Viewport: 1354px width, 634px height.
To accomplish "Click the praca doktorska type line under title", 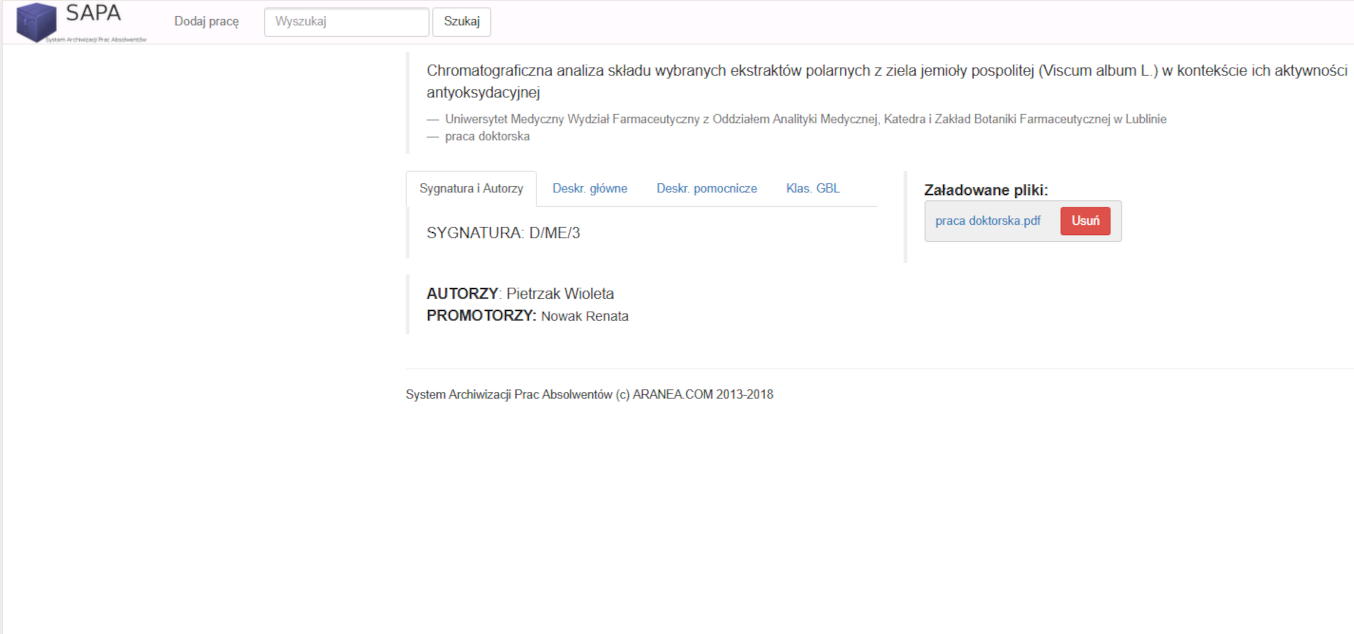I will tap(487, 136).
